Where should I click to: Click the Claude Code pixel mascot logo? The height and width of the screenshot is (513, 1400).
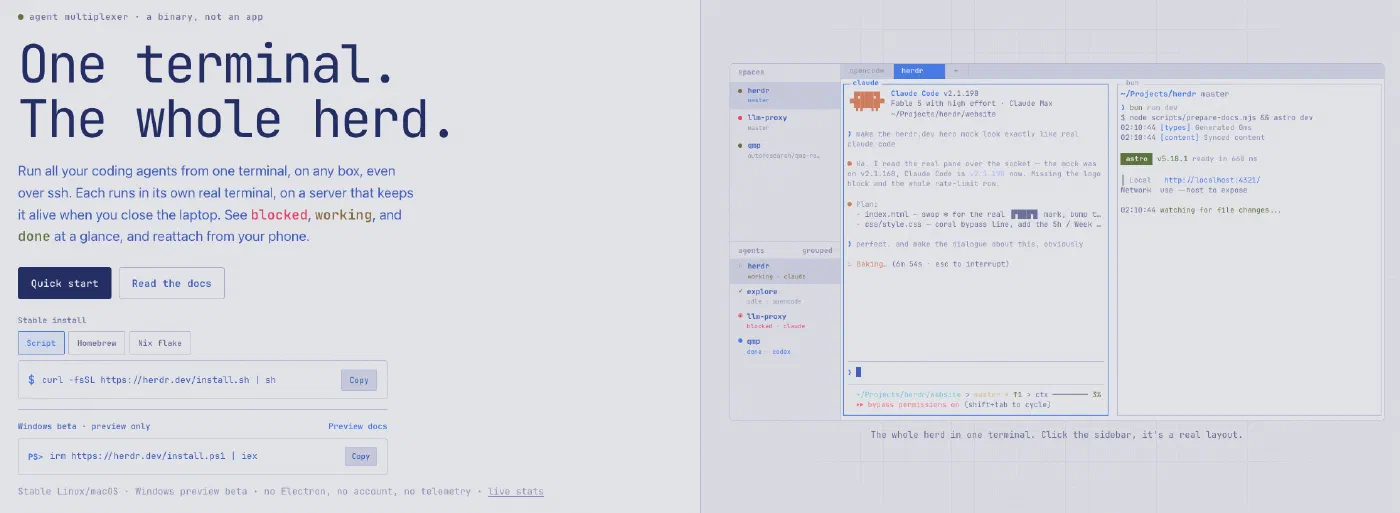point(865,100)
